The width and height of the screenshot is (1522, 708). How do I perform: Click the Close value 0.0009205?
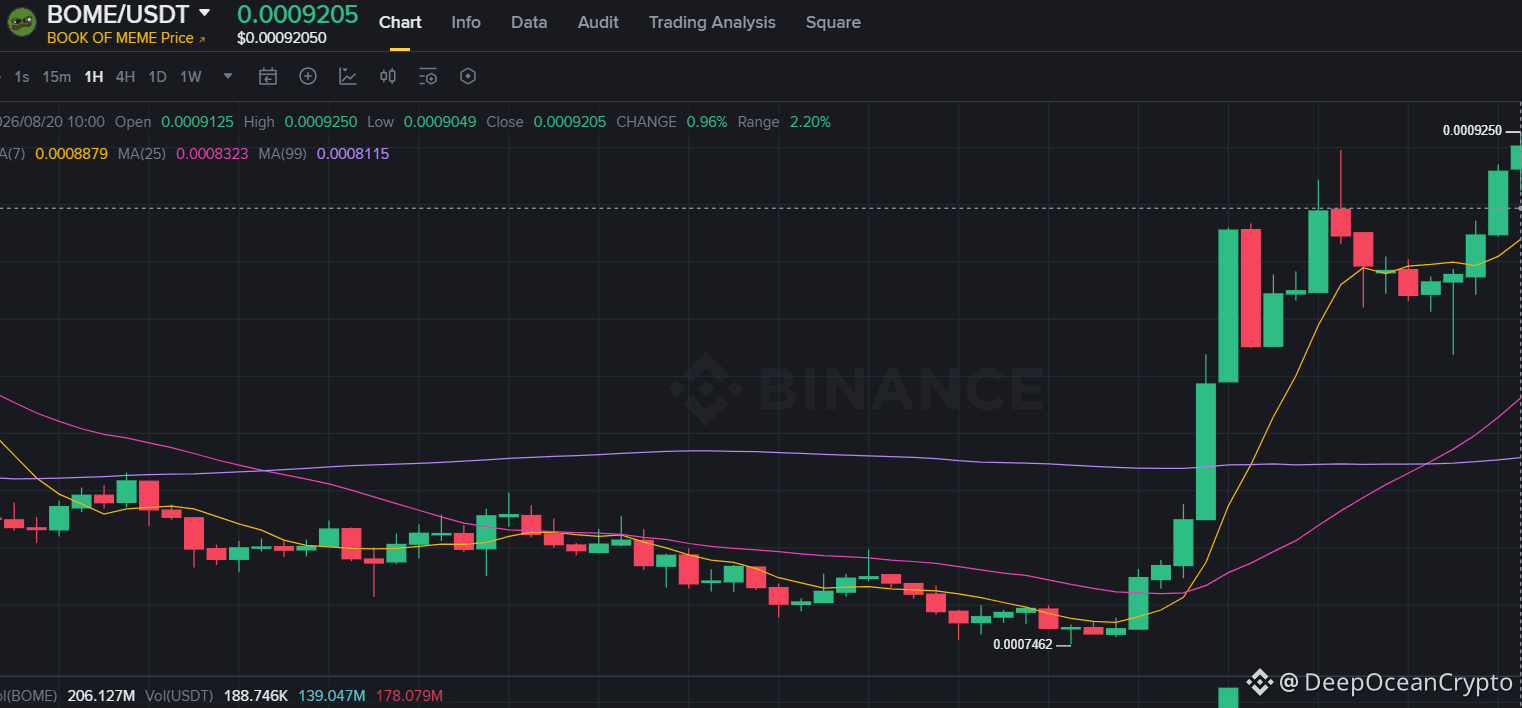570,122
